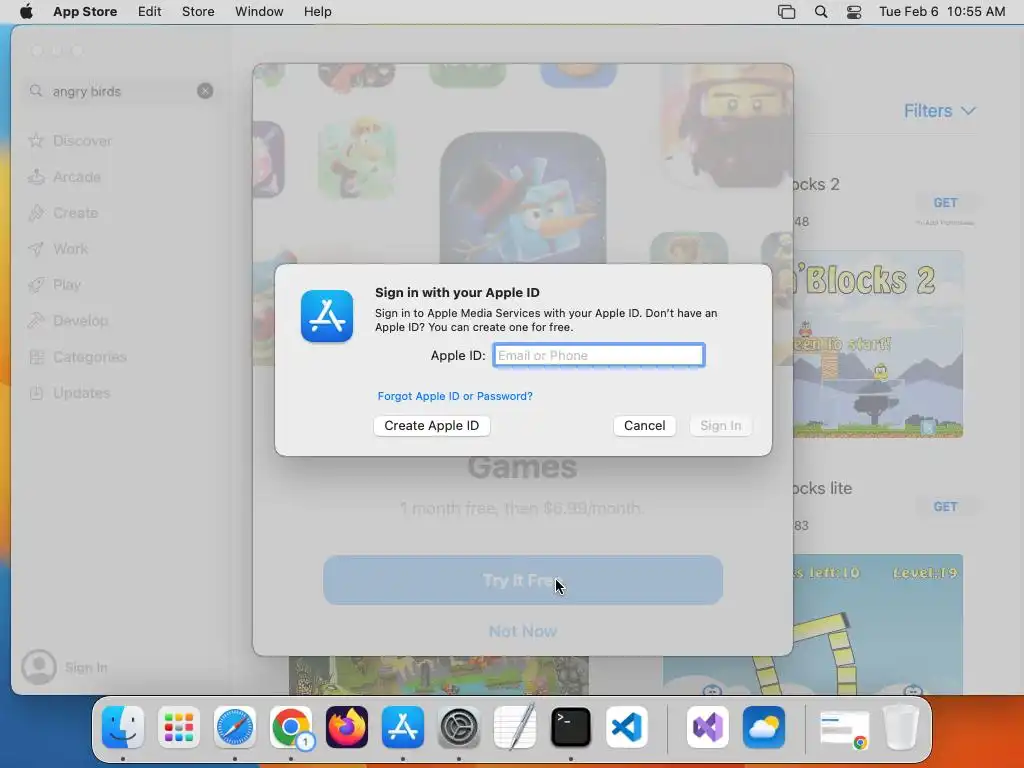Open Finder from the Dock
This screenshot has width=1024, height=768.
[123, 727]
